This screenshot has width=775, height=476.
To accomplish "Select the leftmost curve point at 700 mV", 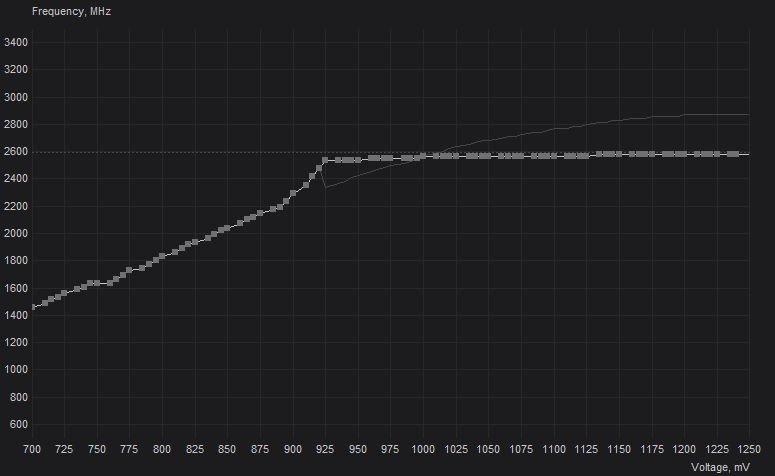I will tap(33, 307).
